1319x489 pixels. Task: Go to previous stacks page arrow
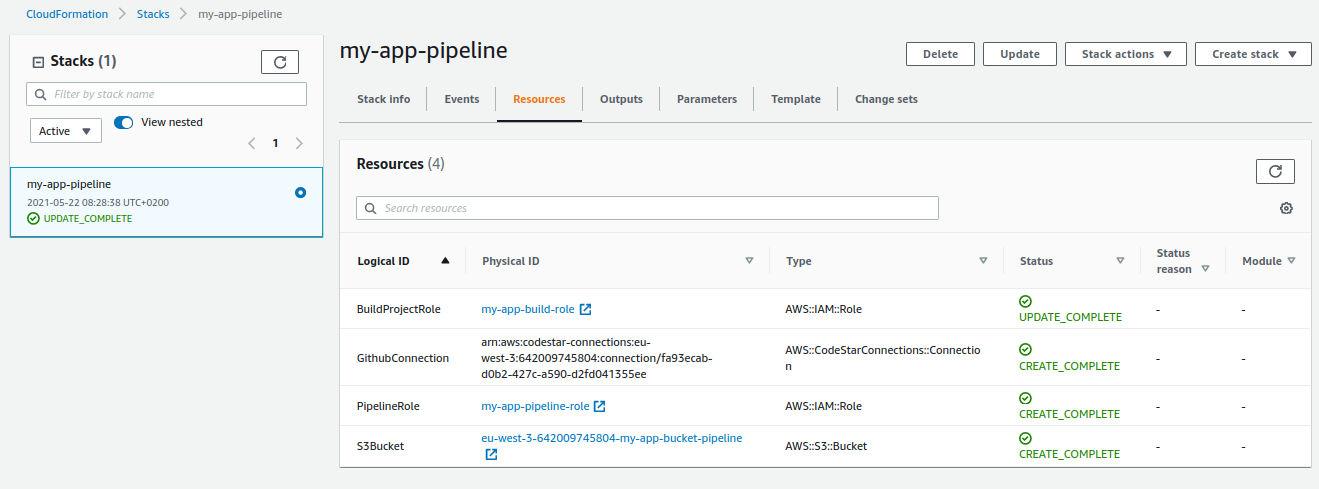click(252, 143)
